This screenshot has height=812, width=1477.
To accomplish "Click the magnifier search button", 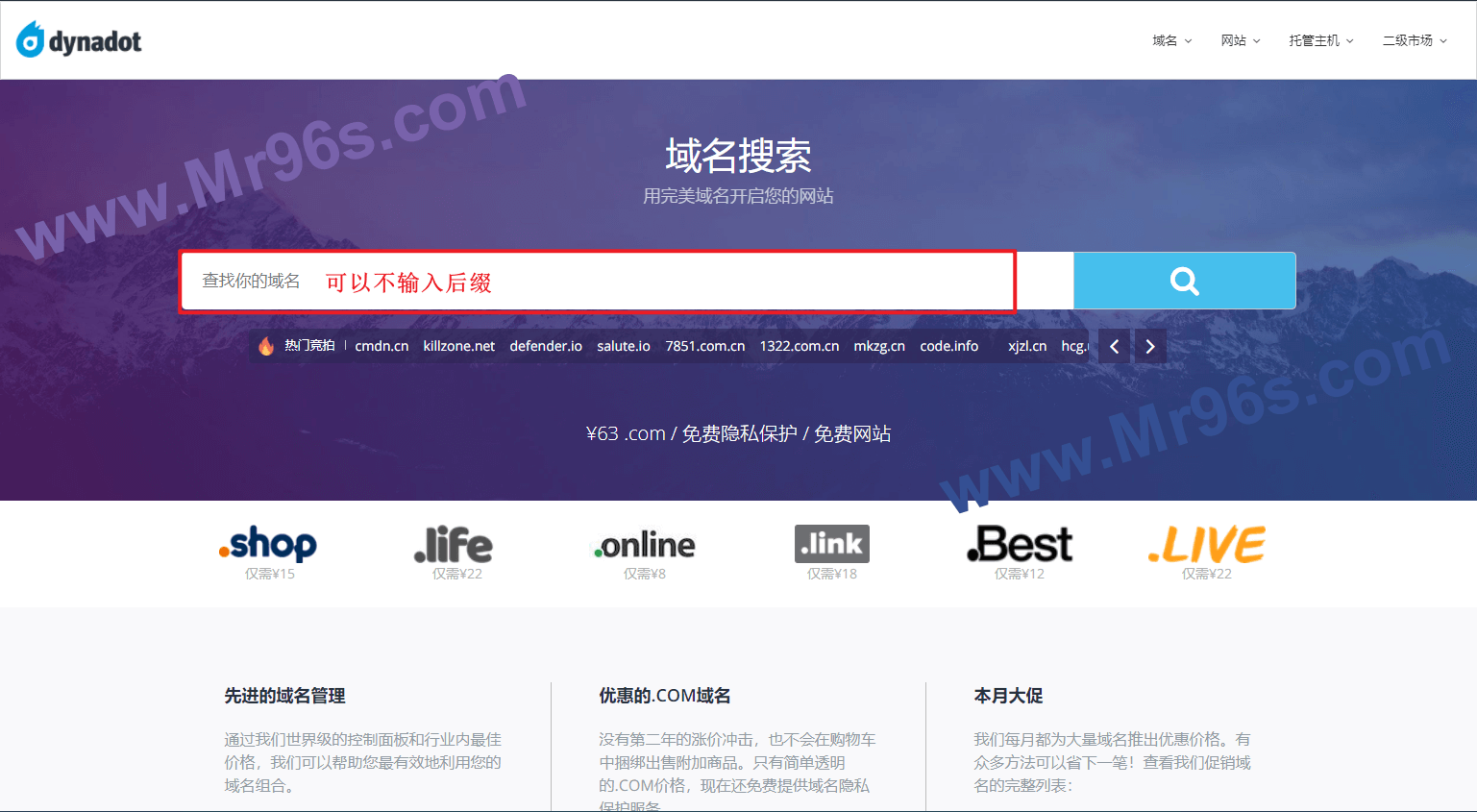I will [1184, 281].
